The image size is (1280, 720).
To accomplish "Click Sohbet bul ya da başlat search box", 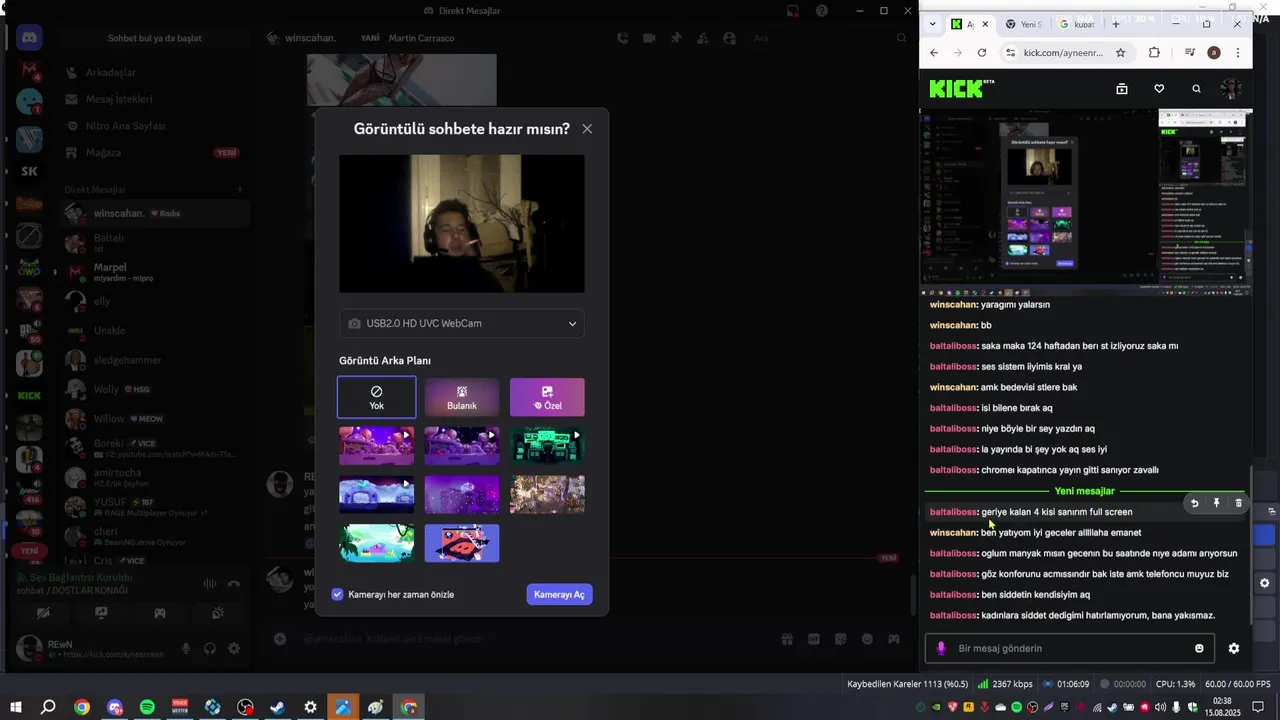I will (155, 38).
